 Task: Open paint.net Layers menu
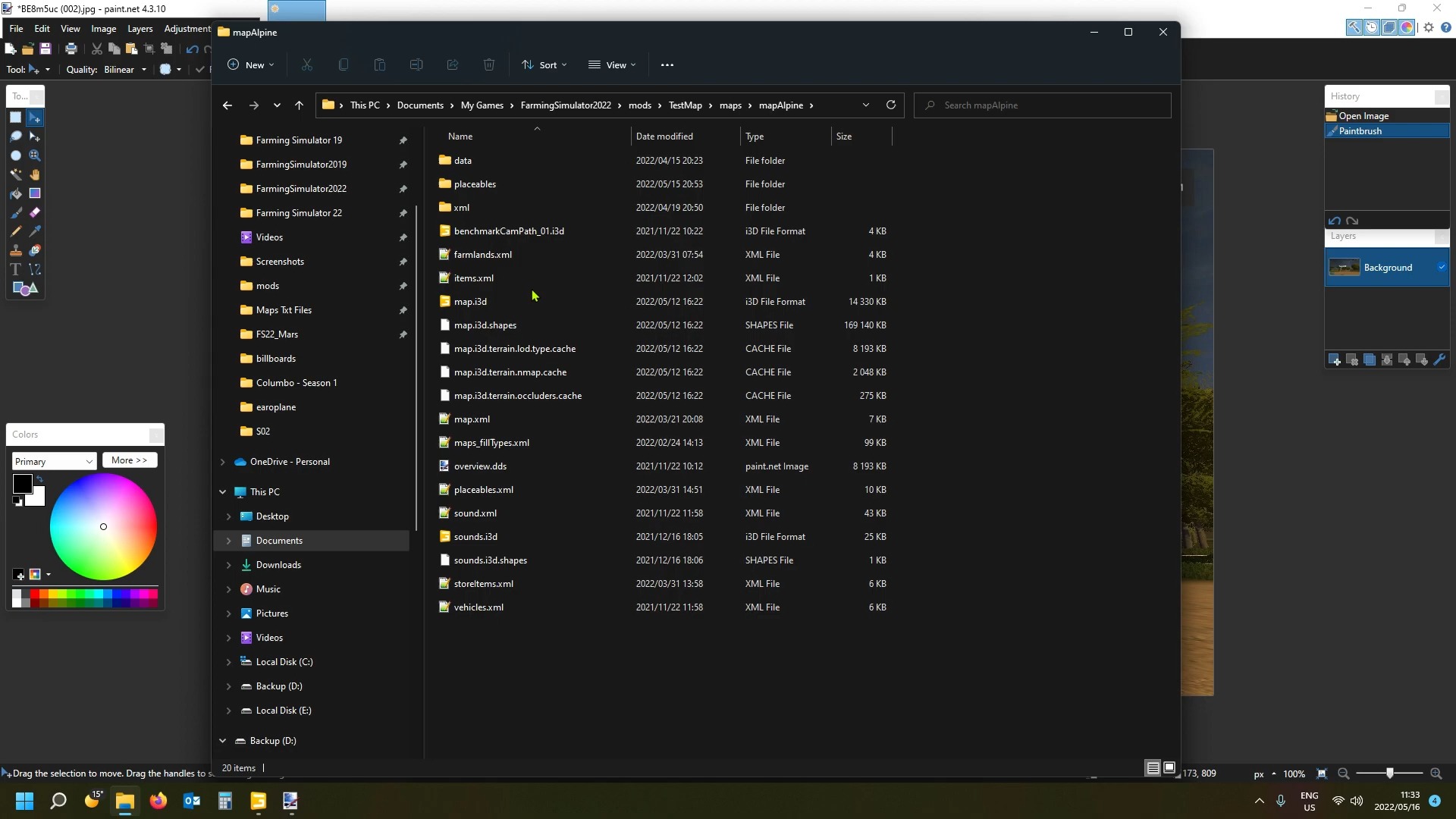(x=140, y=28)
